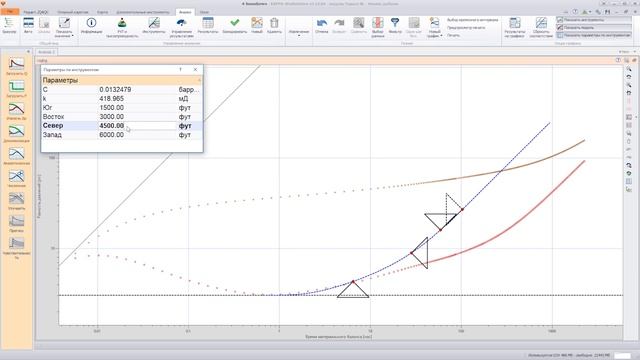The width and height of the screenshot is (640, 360).
Task: Open the Instruments ribbon icon
Action: point(154,26)
